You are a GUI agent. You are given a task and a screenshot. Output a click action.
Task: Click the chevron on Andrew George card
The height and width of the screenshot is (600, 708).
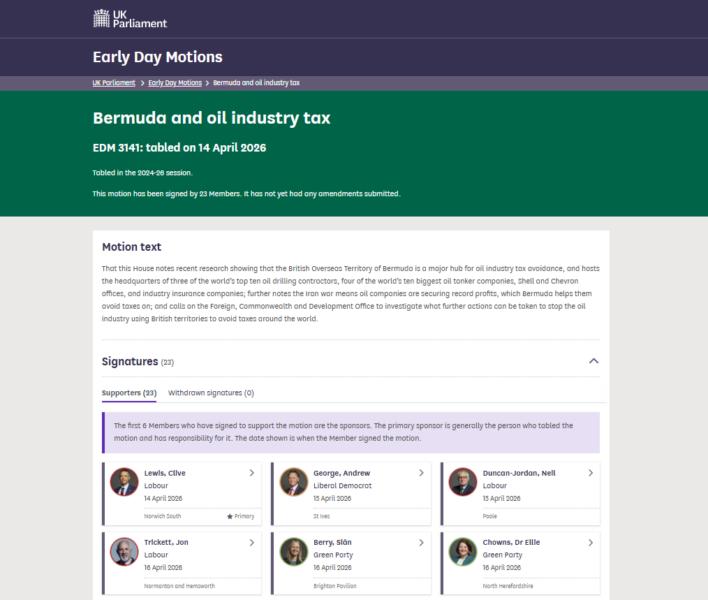pyautogui.click(x=421, y=473)
